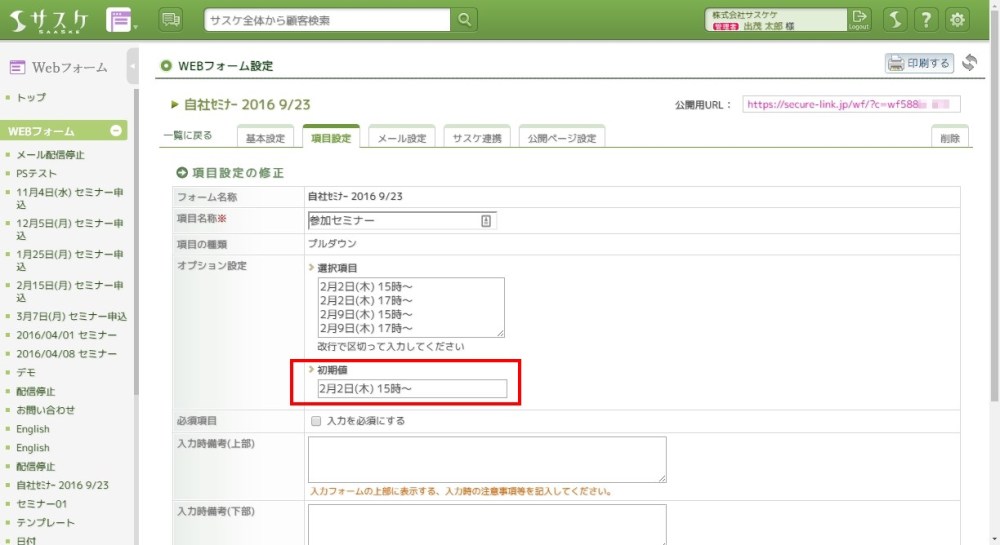1000x545 pixels.
Task: Click the refresh arrows icon beside print
Action: coord(969,63)
